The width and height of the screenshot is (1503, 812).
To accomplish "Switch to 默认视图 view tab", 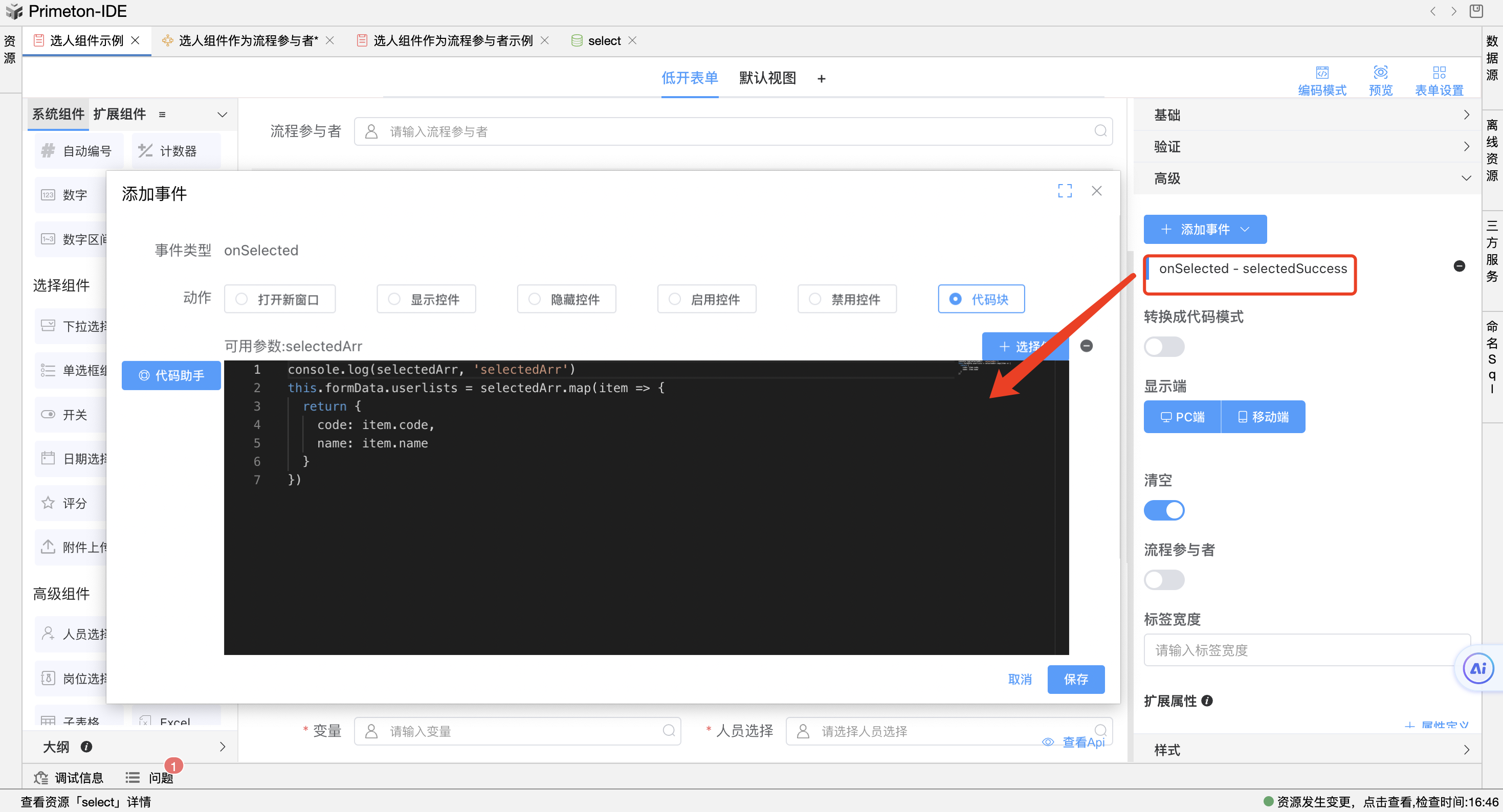I will 767,78.
